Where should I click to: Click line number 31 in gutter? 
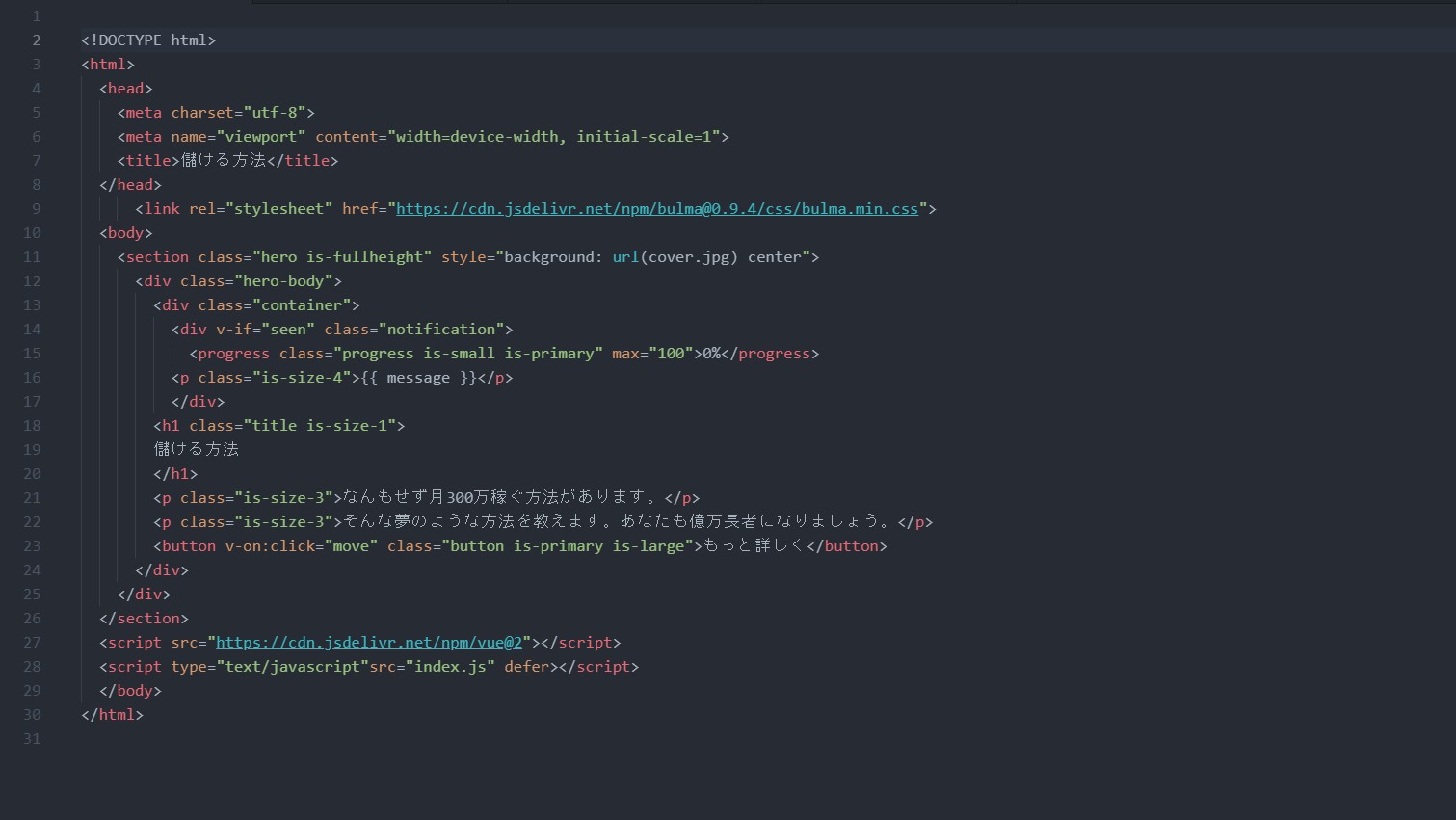[32, 739]
